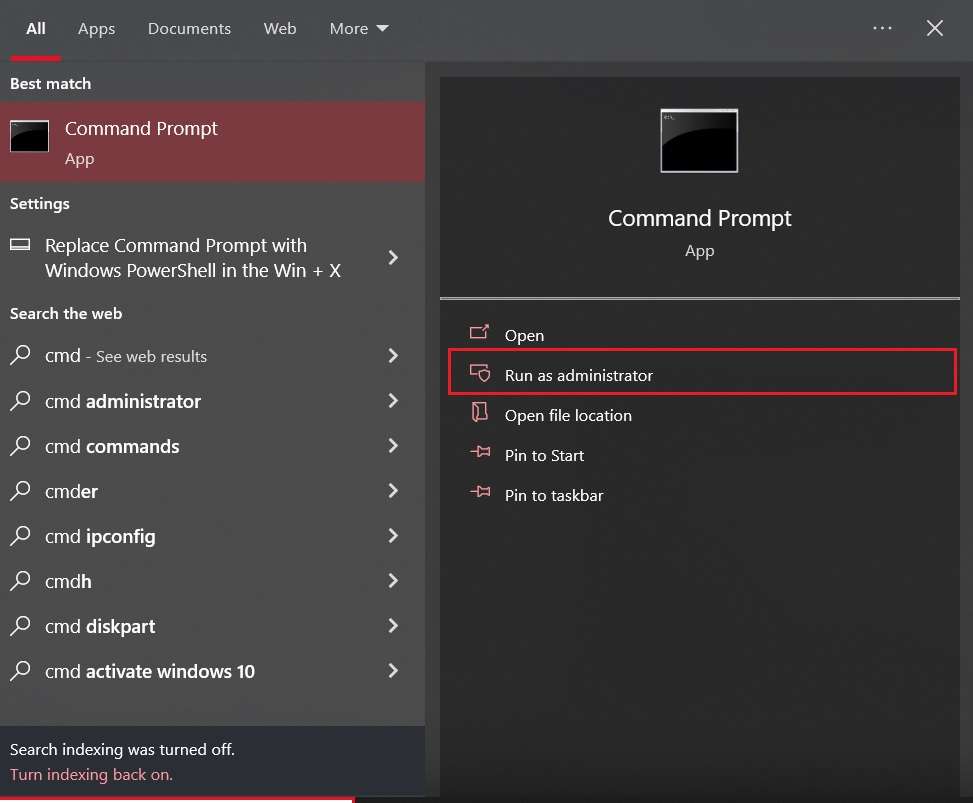
Task: Select Open in the actions list
Action: [x=524, y=336]
